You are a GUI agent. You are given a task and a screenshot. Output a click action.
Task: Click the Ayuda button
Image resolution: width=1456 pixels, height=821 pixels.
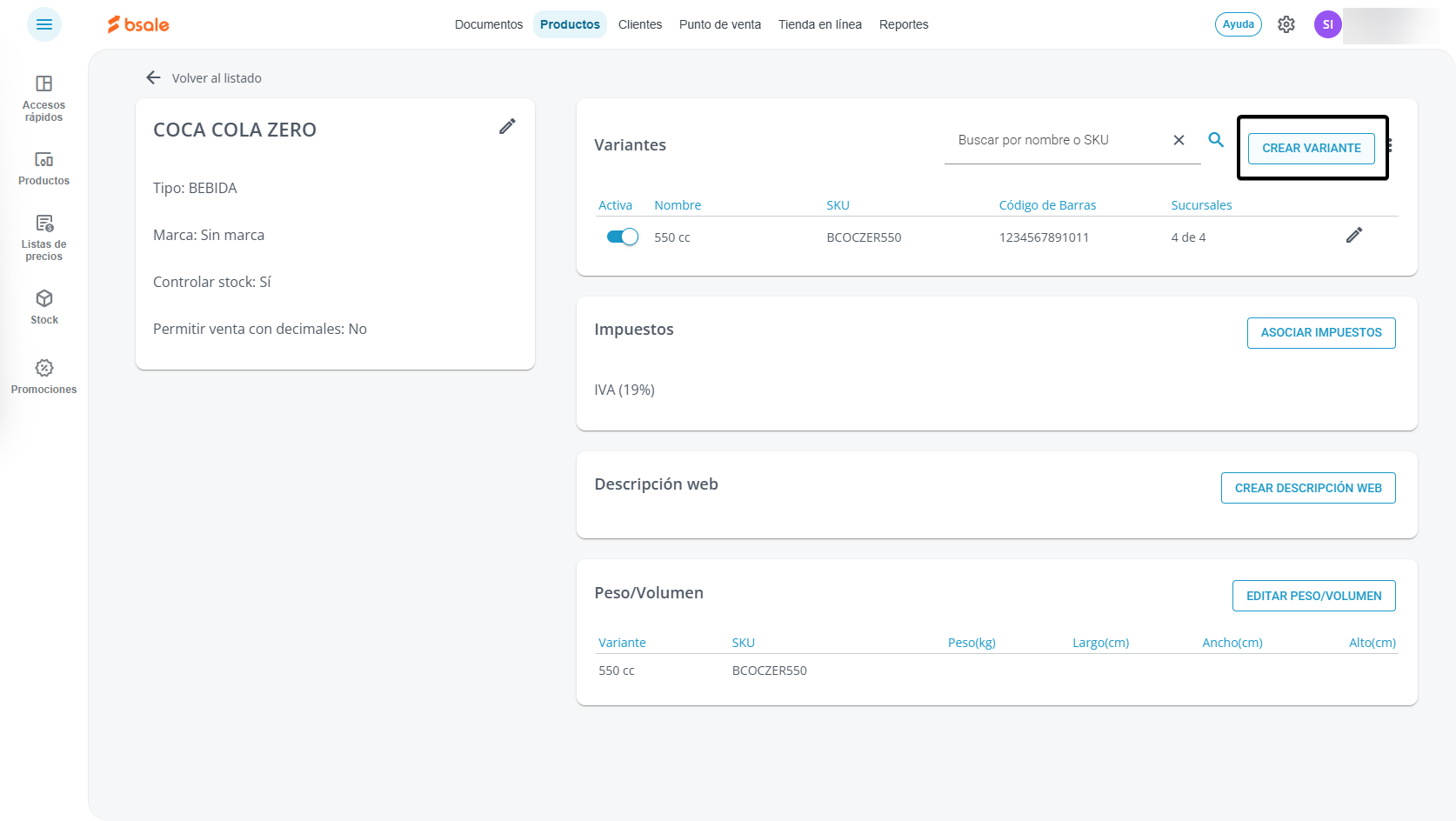(x=1239, y=24)
